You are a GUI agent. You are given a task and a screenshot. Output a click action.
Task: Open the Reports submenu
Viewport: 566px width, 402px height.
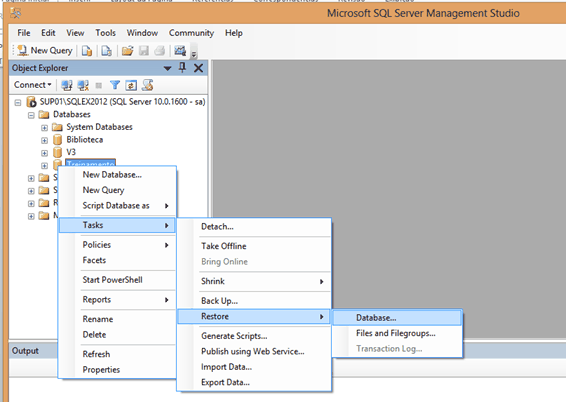tap(118, 300)
